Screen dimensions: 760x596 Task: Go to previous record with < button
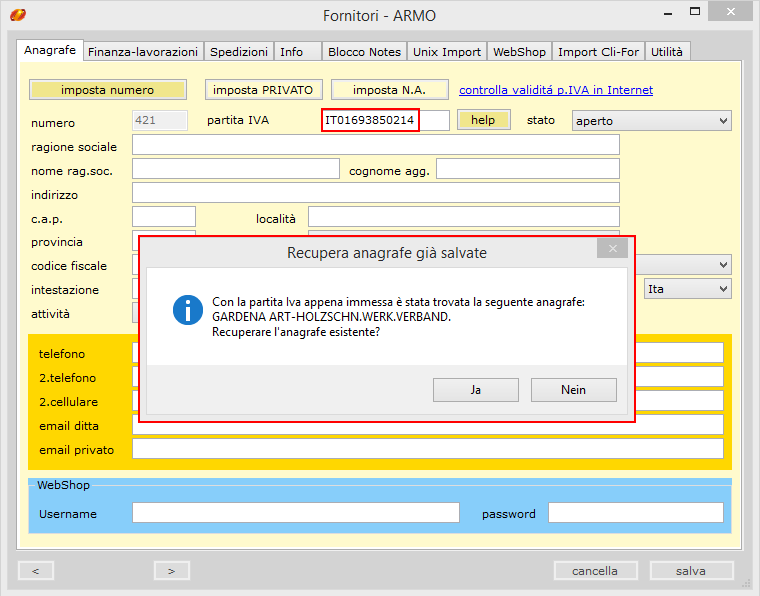[x=36, y=571]
